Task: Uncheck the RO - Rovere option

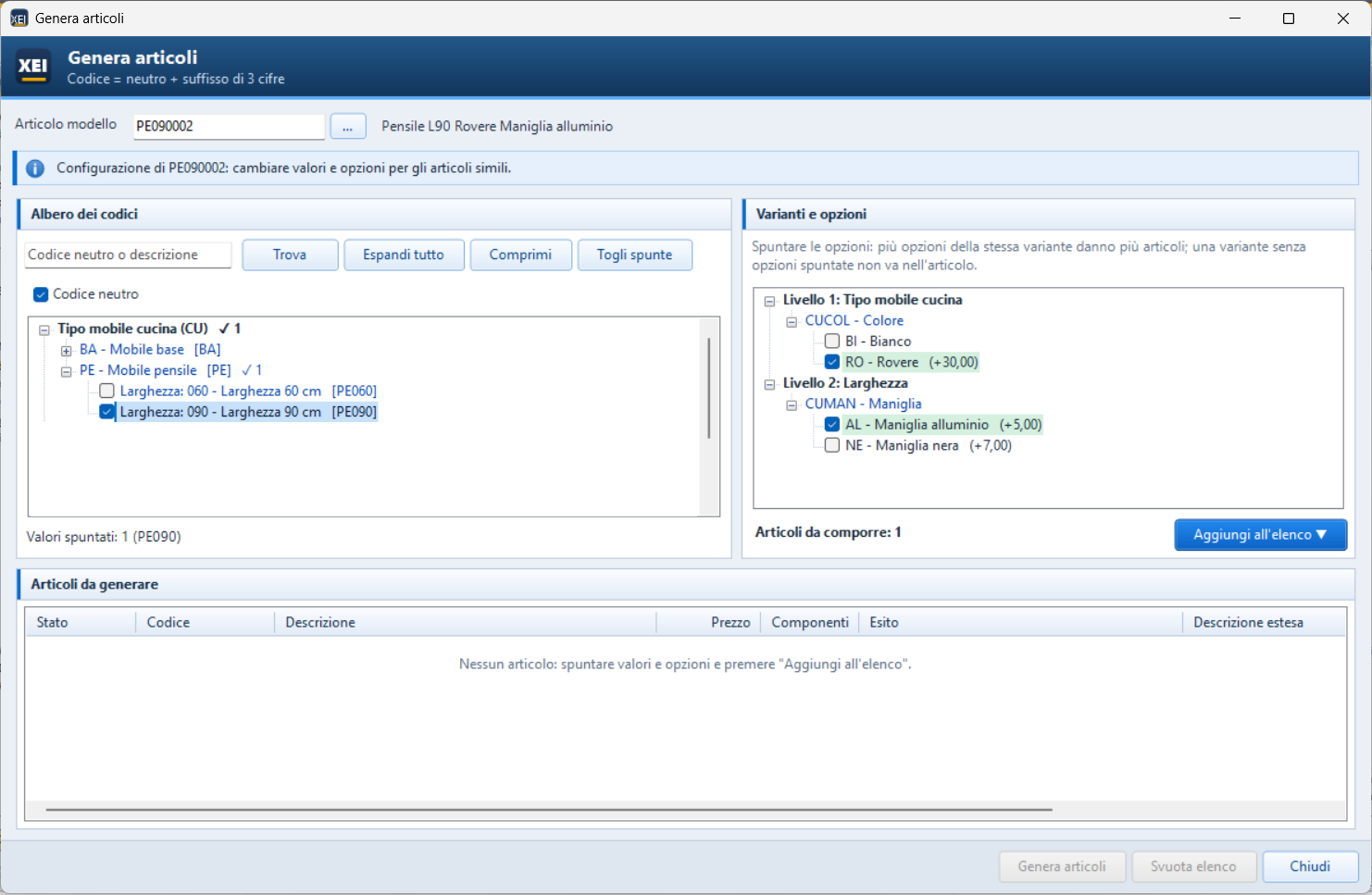Action: pyautogui.click(x=832, y=362)
